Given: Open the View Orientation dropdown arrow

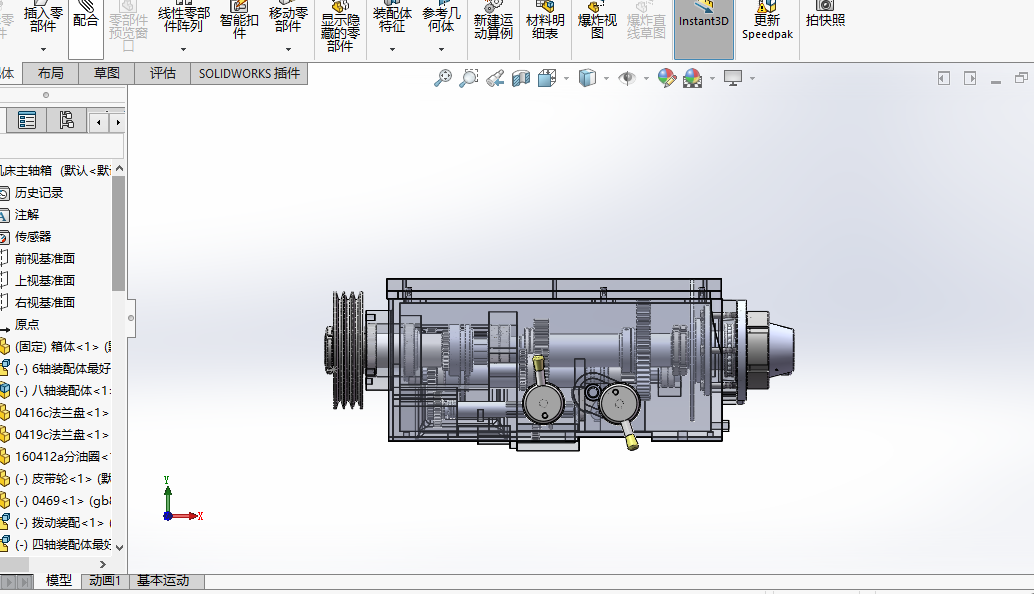Looking at the screenshot, I should point(566,78).
